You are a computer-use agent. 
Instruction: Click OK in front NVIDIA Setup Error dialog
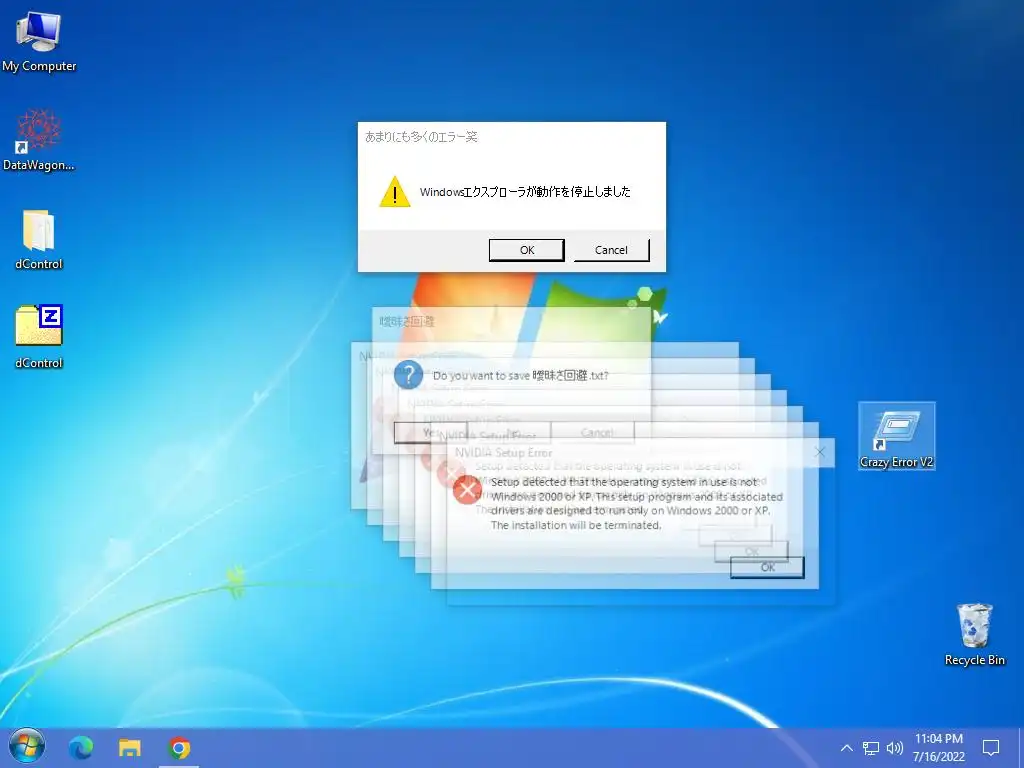[x=767, y=568]
